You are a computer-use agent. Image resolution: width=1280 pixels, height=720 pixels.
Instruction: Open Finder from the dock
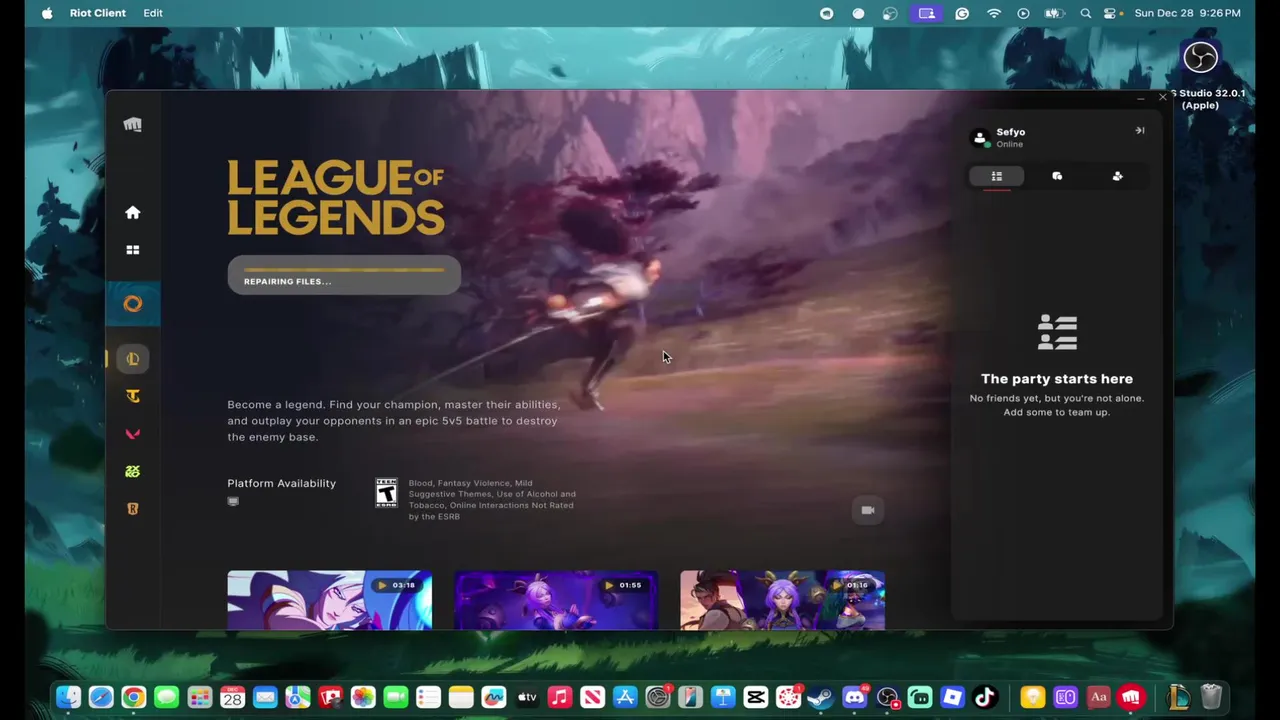coord(68,697)
